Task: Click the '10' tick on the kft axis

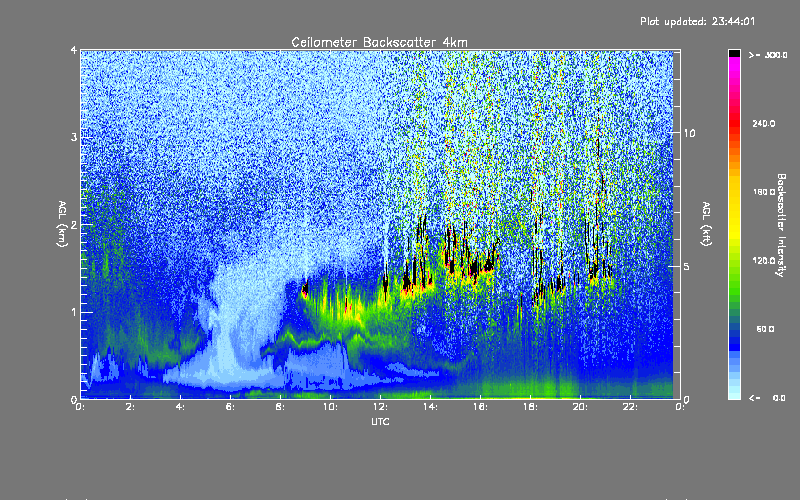Action: [x=689, y=133]
